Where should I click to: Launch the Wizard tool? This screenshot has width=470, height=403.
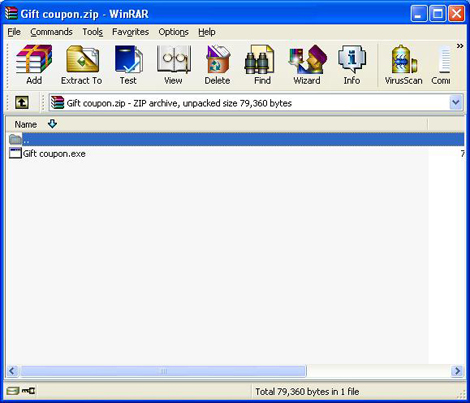[x=307, y=65]
